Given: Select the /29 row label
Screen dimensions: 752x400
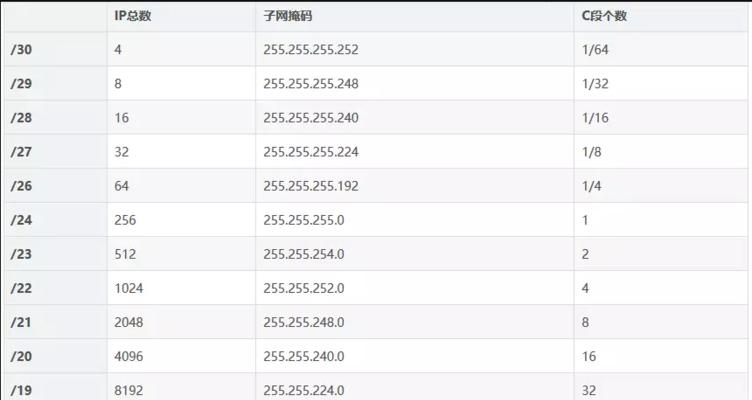Looking at the screenshot, I should pyautogui.click(x=21, y=83).
